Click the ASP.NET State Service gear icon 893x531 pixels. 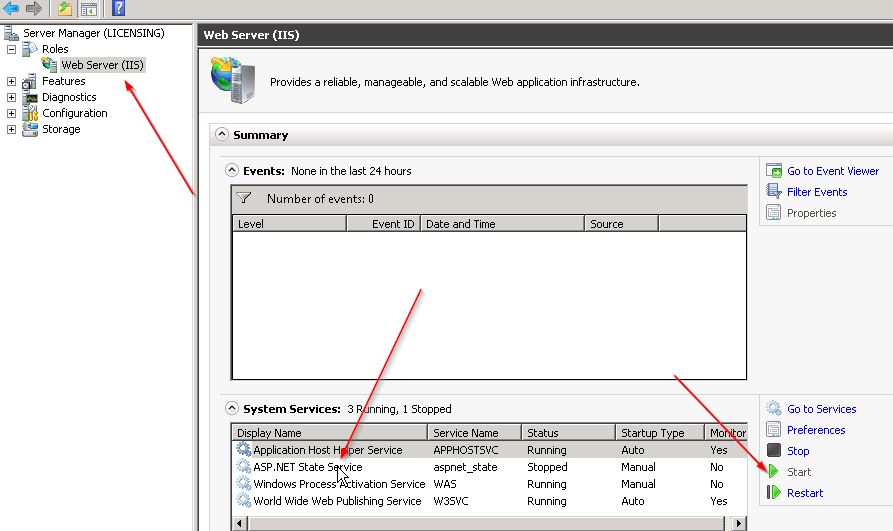click(x=244, y=466)
